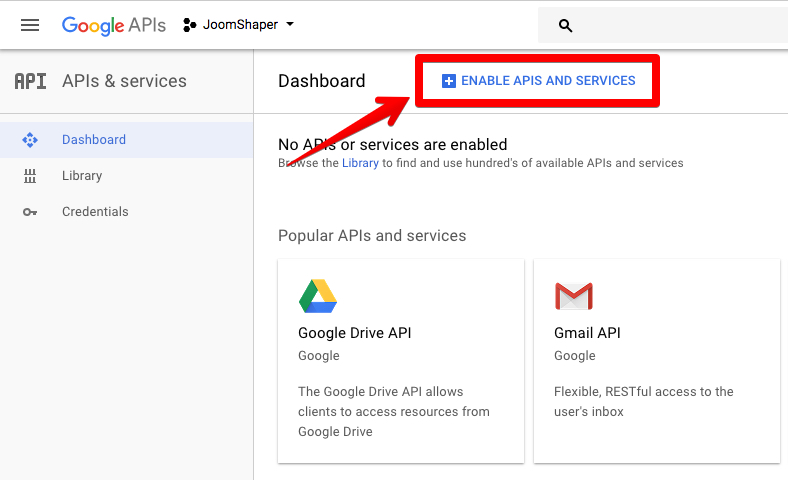788x480 pixels.
Task: Click the JoomShaper project hexagon icon
Action: tap(190, 25)
